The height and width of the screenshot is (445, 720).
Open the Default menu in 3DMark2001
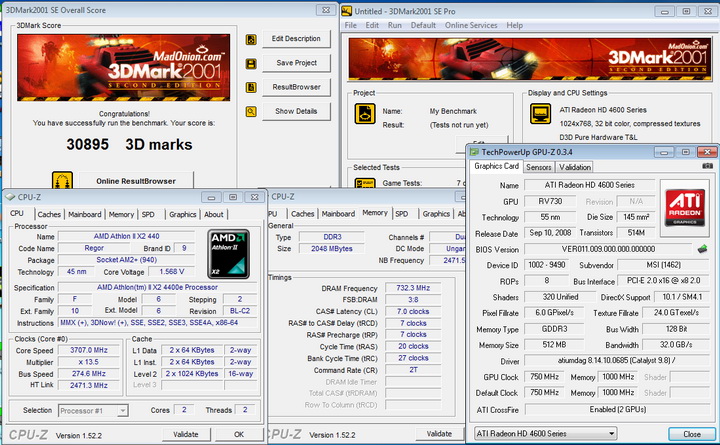tap(423, 25)
